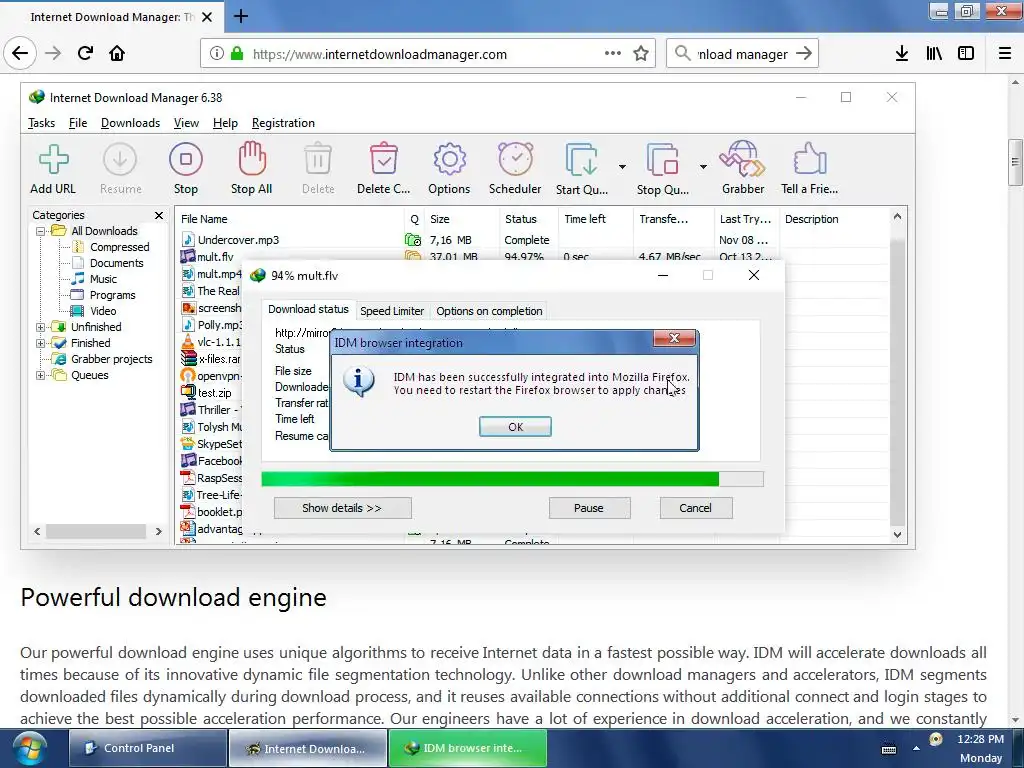Click the Tell a Friend thumbs-up icon

[810, 159]
